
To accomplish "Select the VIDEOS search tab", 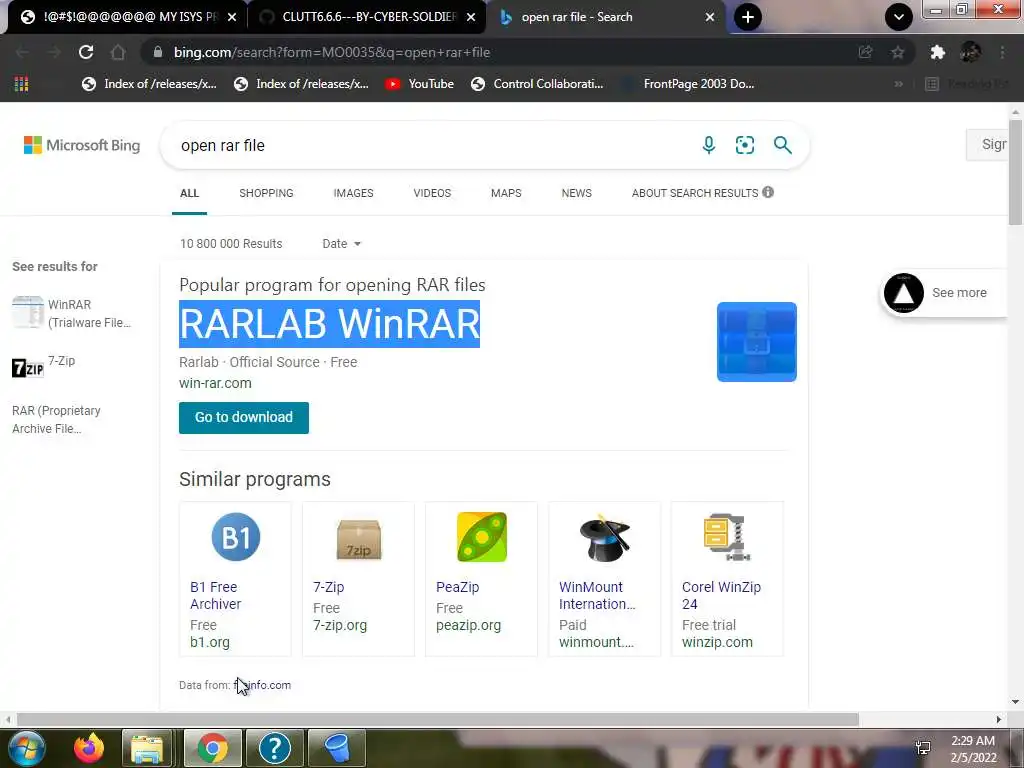I will click(x=432, y=193).
